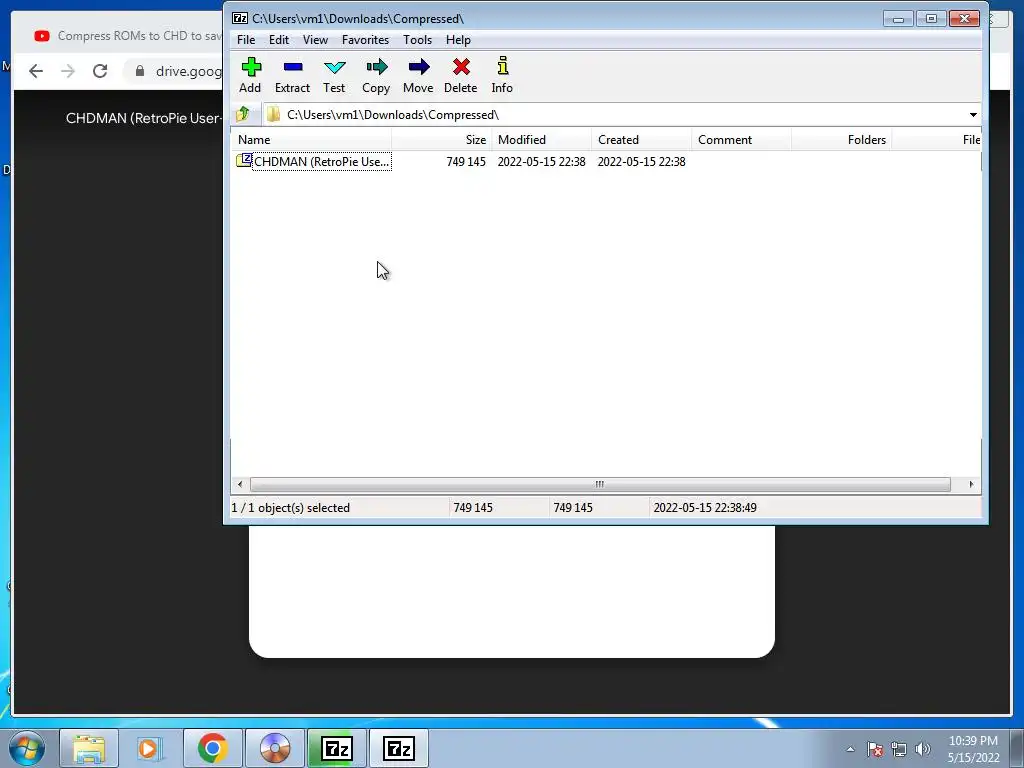
Task: Sort by the Comment column header
Action: [741, 140]
